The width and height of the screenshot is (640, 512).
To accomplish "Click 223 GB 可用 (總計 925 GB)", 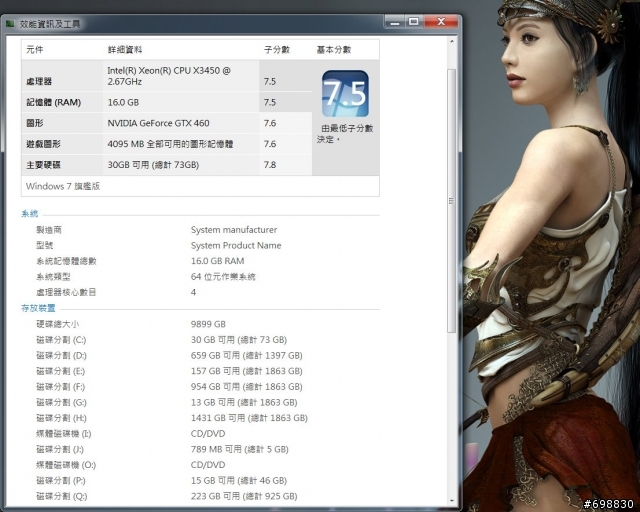I will pos(244,496).
